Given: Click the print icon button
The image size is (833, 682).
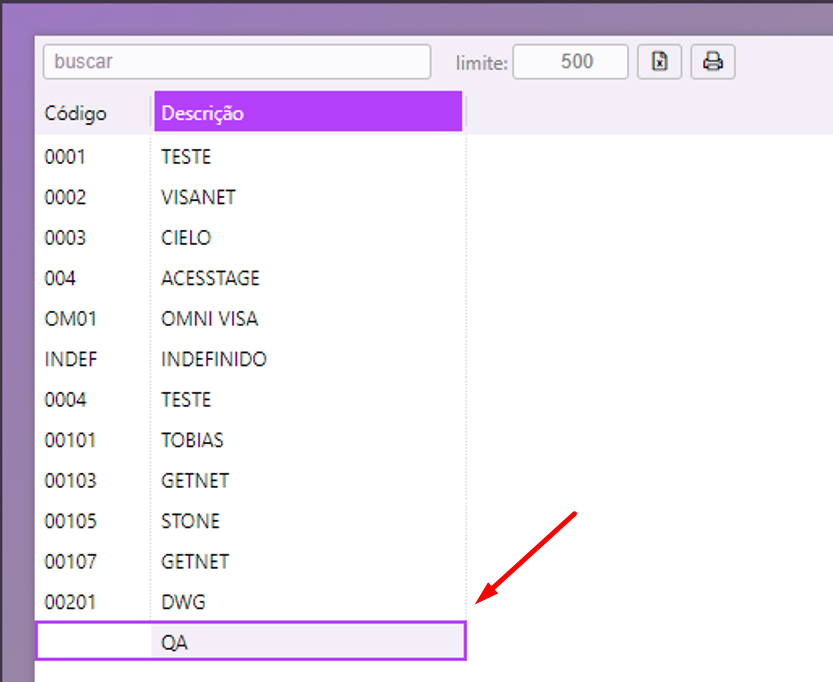Looking at the screenshot, I should pyautogui.click(x=712, y=62).
